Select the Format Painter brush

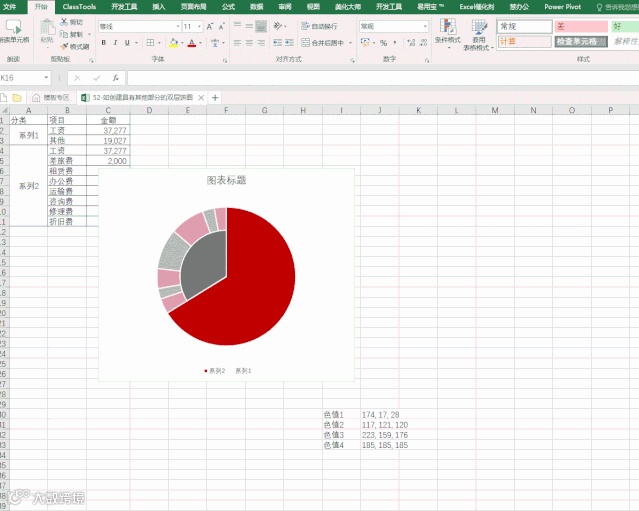(64, 46)
